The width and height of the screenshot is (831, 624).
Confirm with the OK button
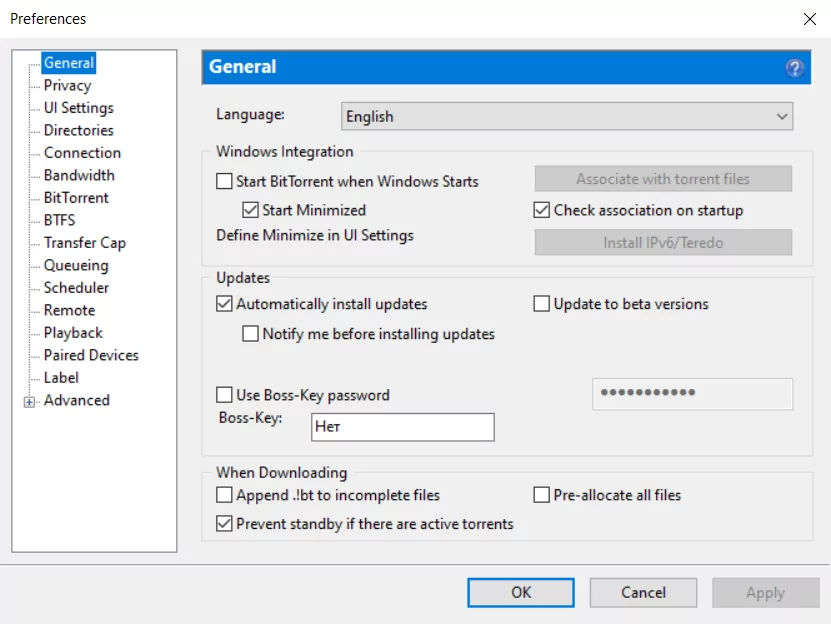click(x=520, y=592)
